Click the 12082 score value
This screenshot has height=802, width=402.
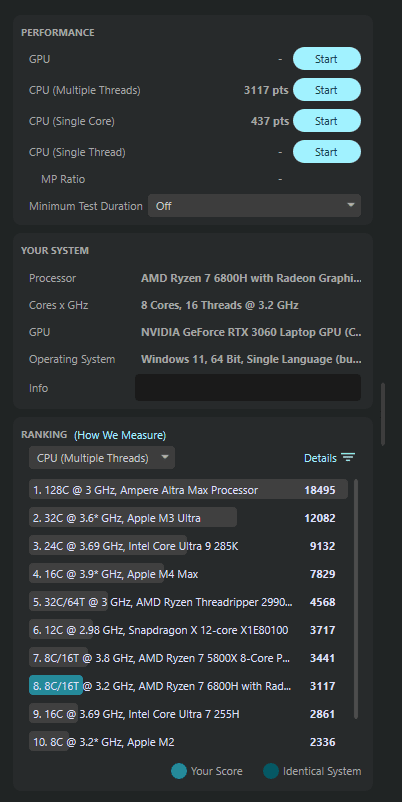tap(320, 518)
